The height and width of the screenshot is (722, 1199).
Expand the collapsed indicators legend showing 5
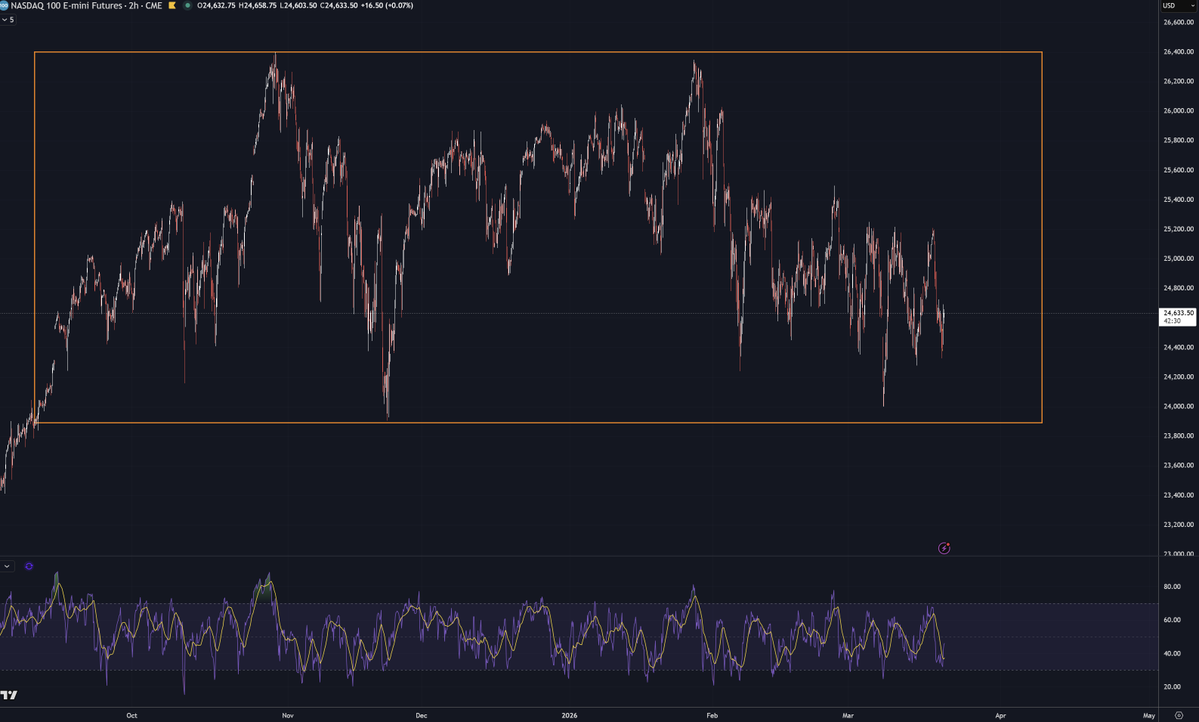pos(8,20)
